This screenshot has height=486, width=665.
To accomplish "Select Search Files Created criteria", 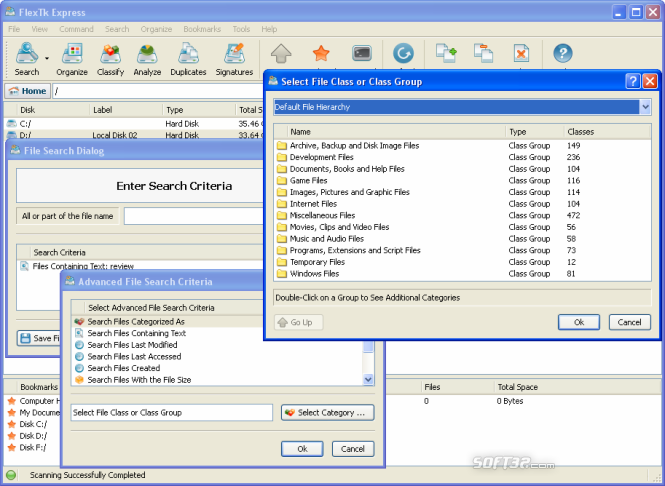I will [x=217, y=368].
